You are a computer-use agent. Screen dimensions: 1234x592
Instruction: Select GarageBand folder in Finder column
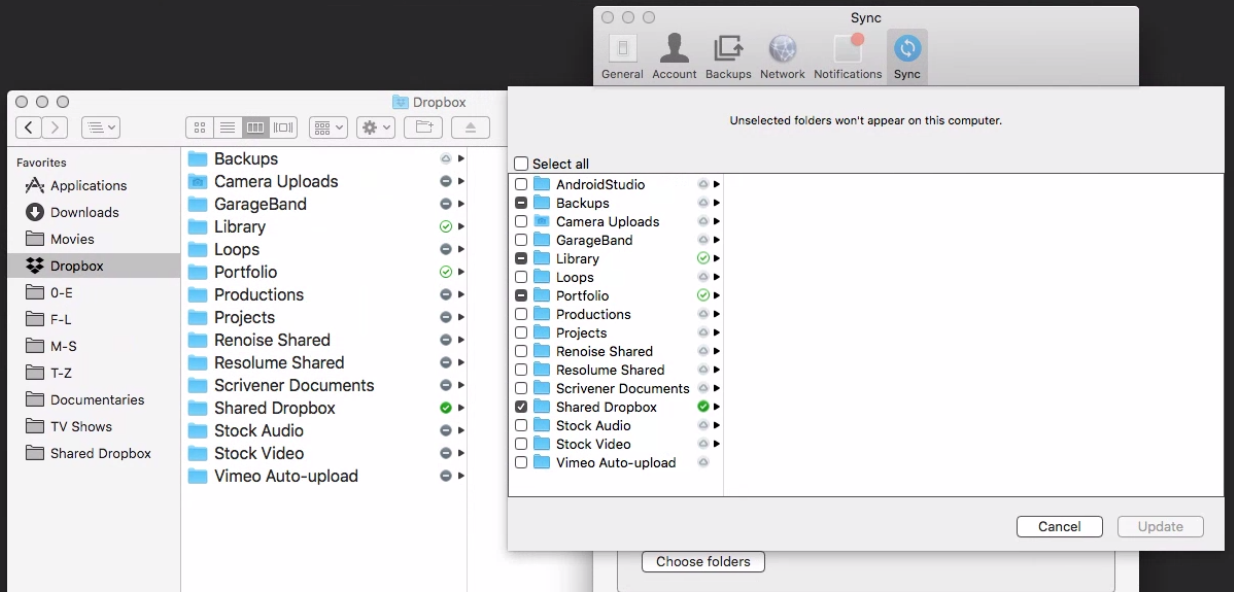click(324, 204)
